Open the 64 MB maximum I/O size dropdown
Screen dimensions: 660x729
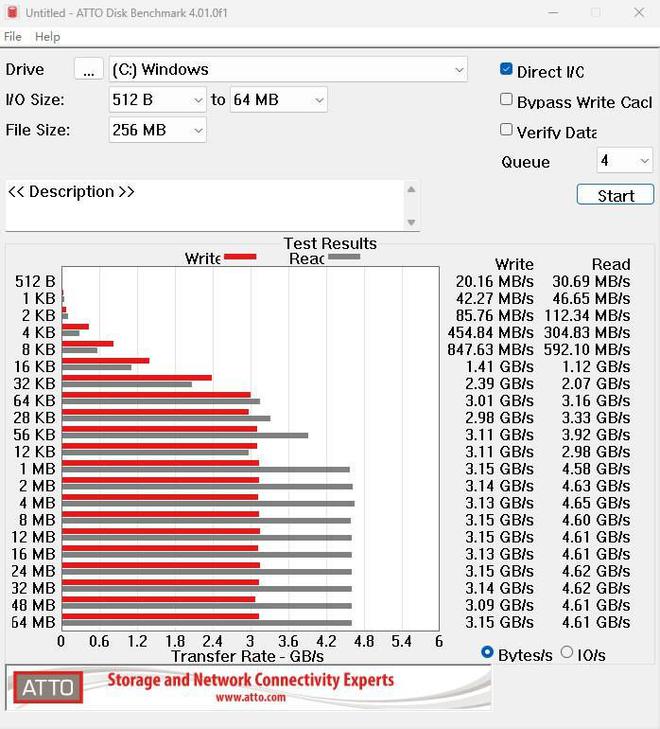278,99
